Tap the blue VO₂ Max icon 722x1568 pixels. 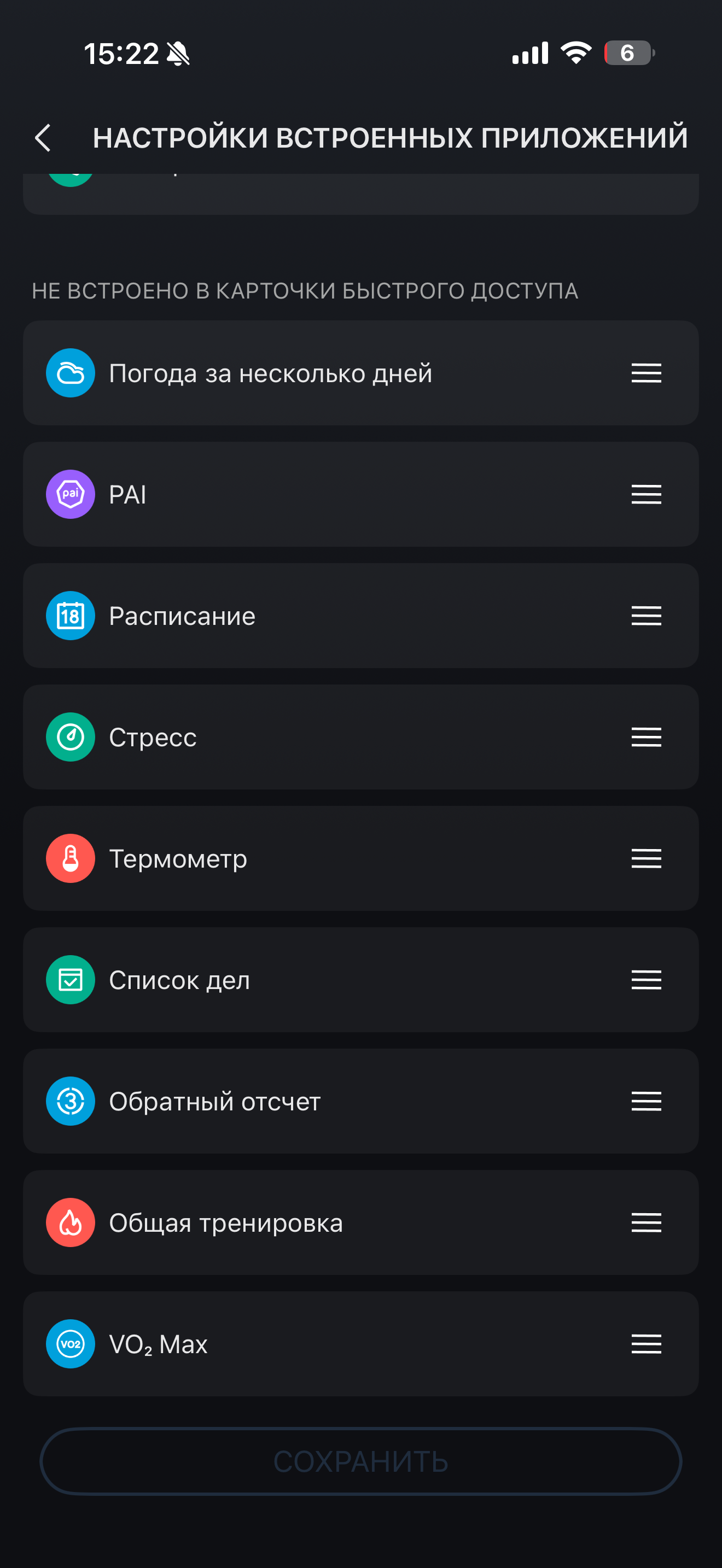coord(71,1343)
